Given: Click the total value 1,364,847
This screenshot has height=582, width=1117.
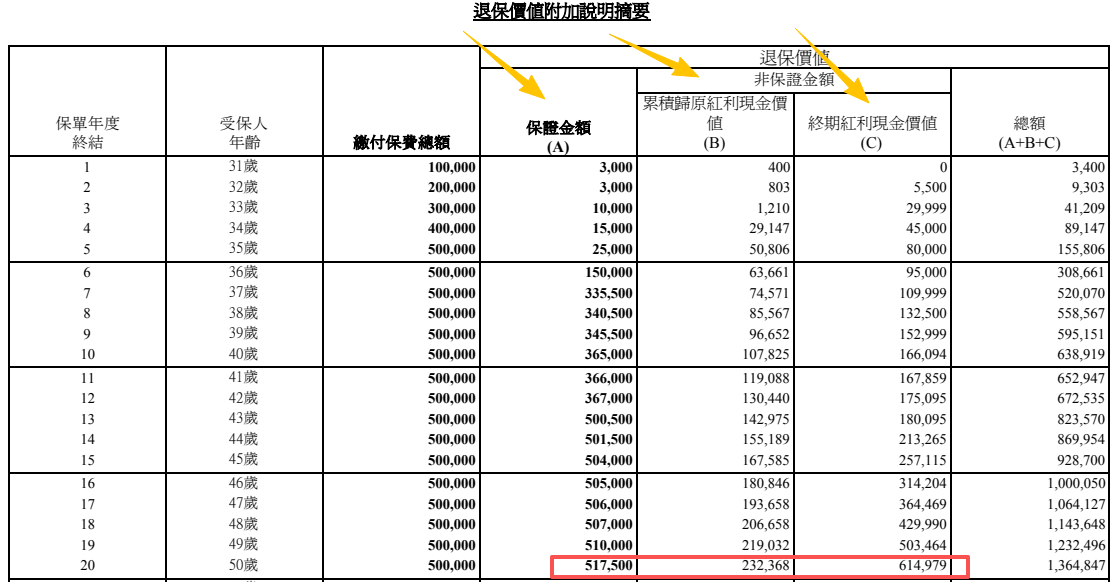Looking at the screenshot, I should (1076, 566).
